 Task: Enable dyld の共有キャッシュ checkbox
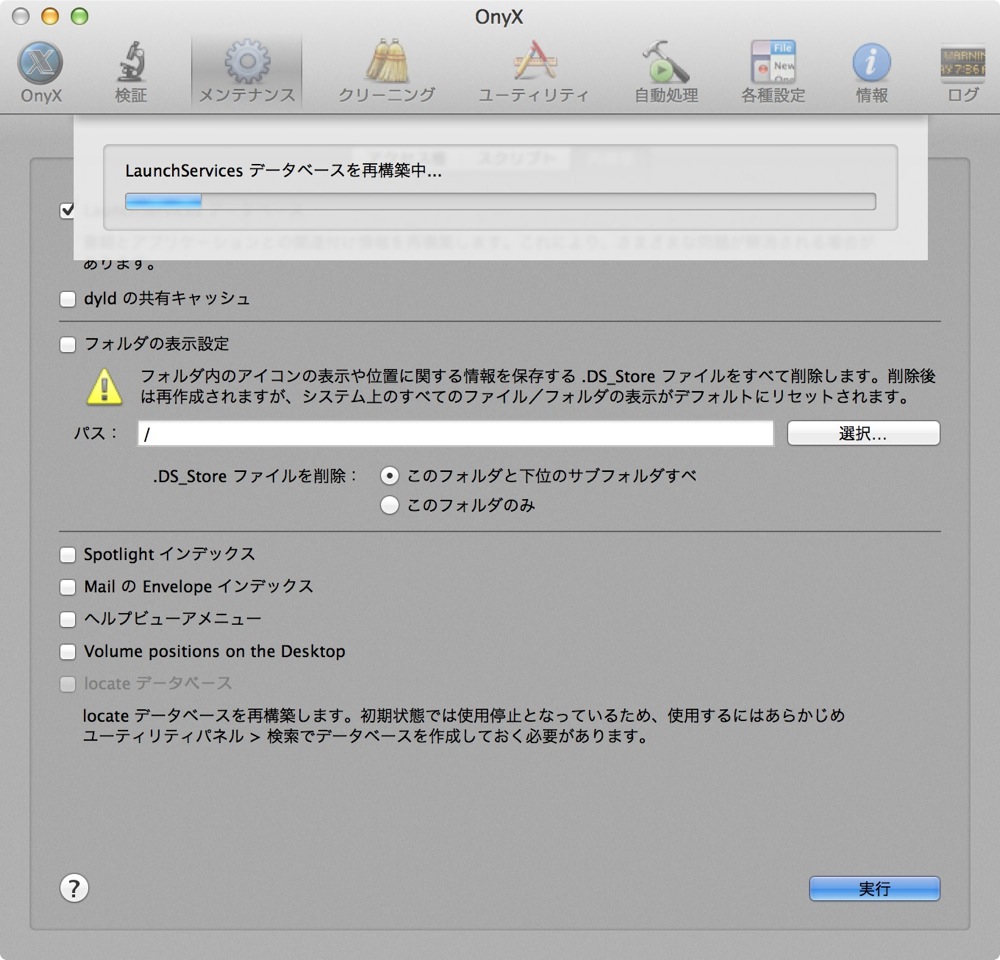click(x=68, y=299)
